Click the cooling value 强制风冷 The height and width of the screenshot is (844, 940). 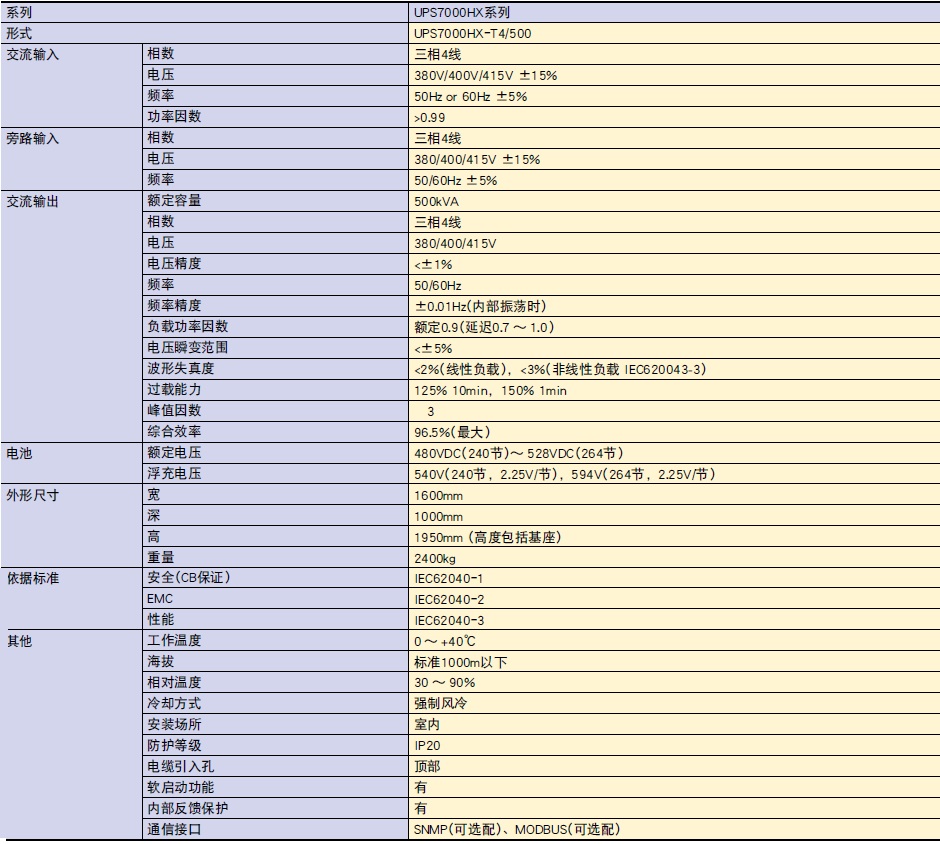tap(441, 703)
